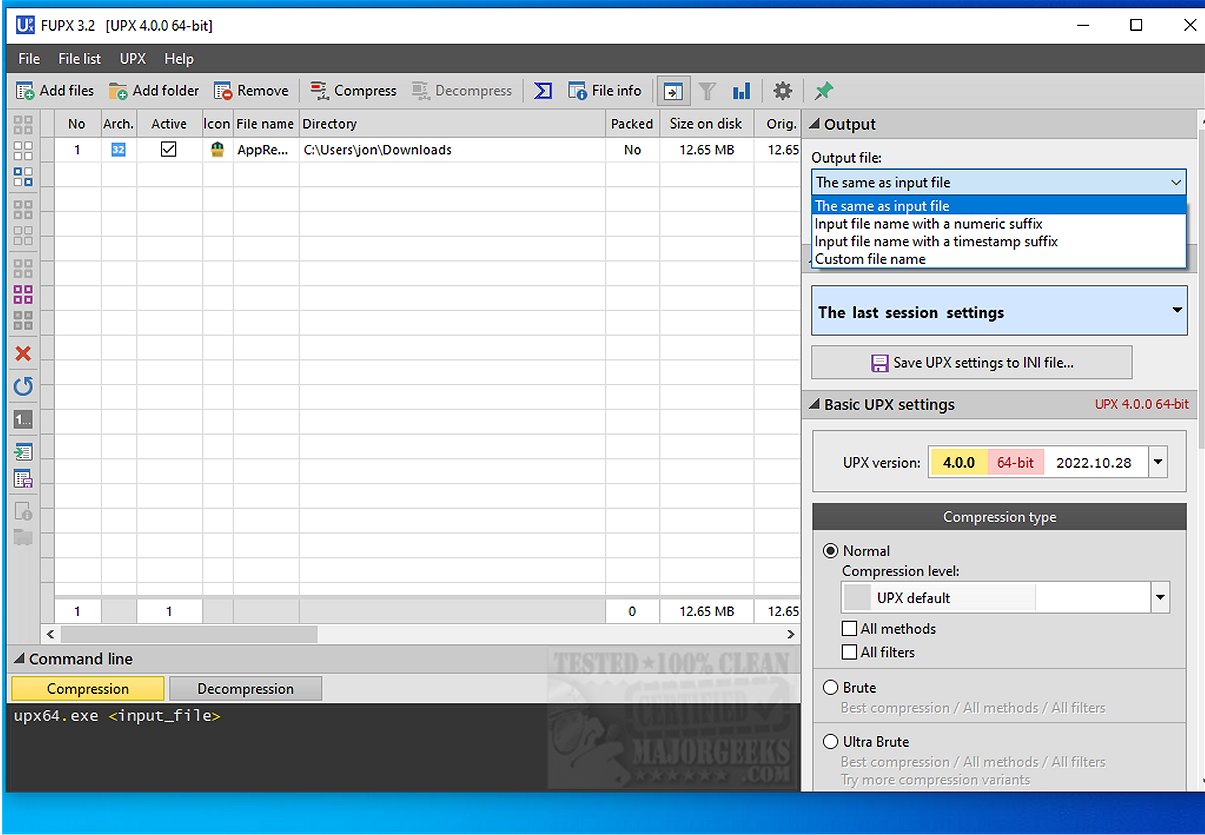
Task: Click the FUPX app icon in title bar
Action: tap(26, 25)
